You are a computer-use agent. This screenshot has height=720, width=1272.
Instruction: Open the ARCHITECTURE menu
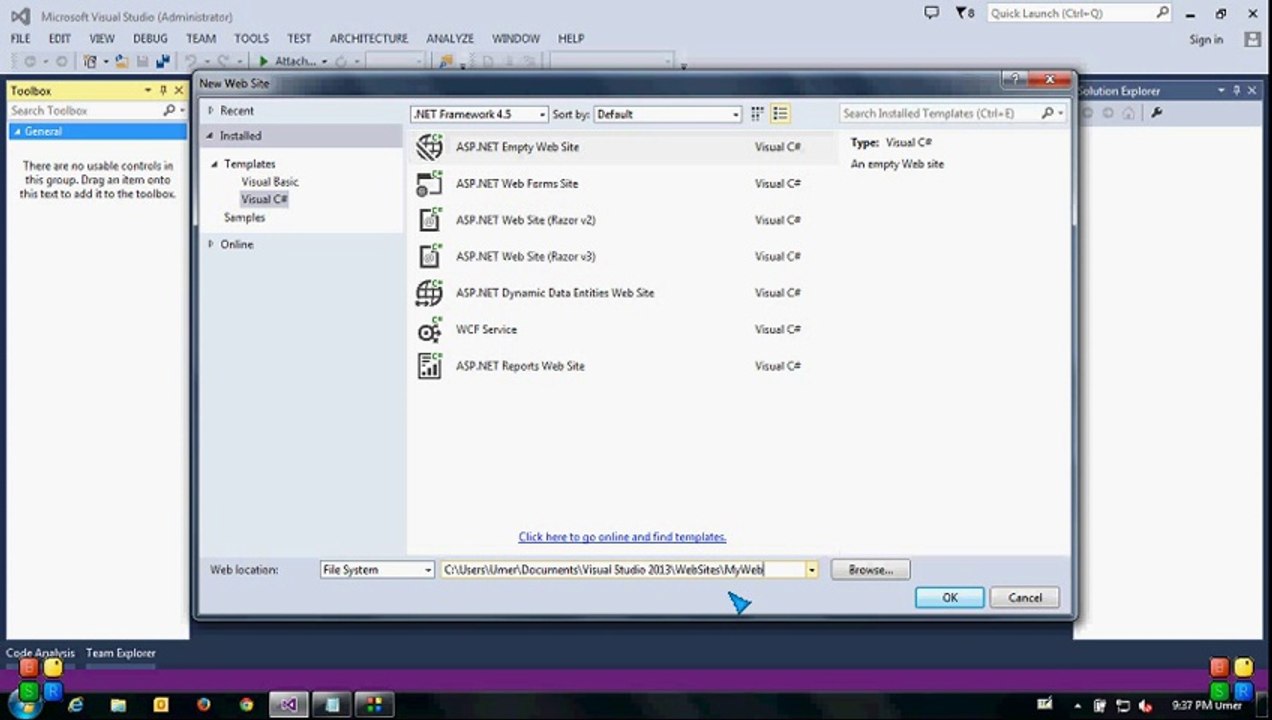369,38
